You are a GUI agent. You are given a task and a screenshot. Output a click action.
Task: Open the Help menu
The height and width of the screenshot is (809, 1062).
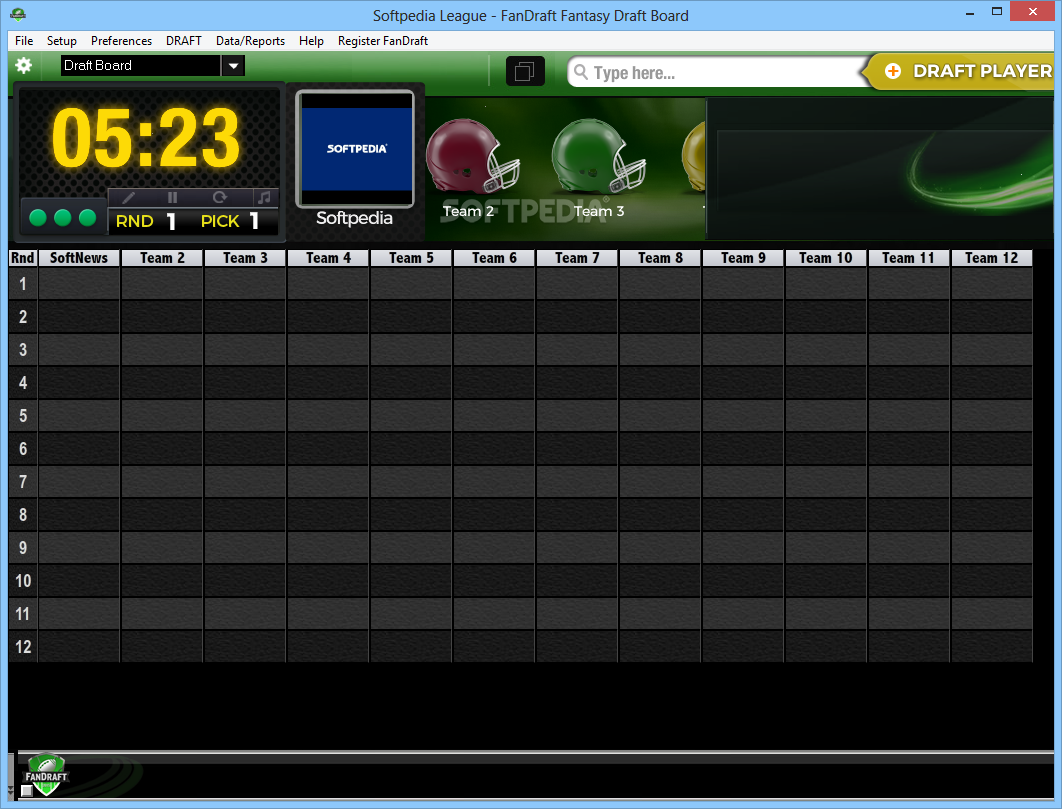(x=311, y=41)
